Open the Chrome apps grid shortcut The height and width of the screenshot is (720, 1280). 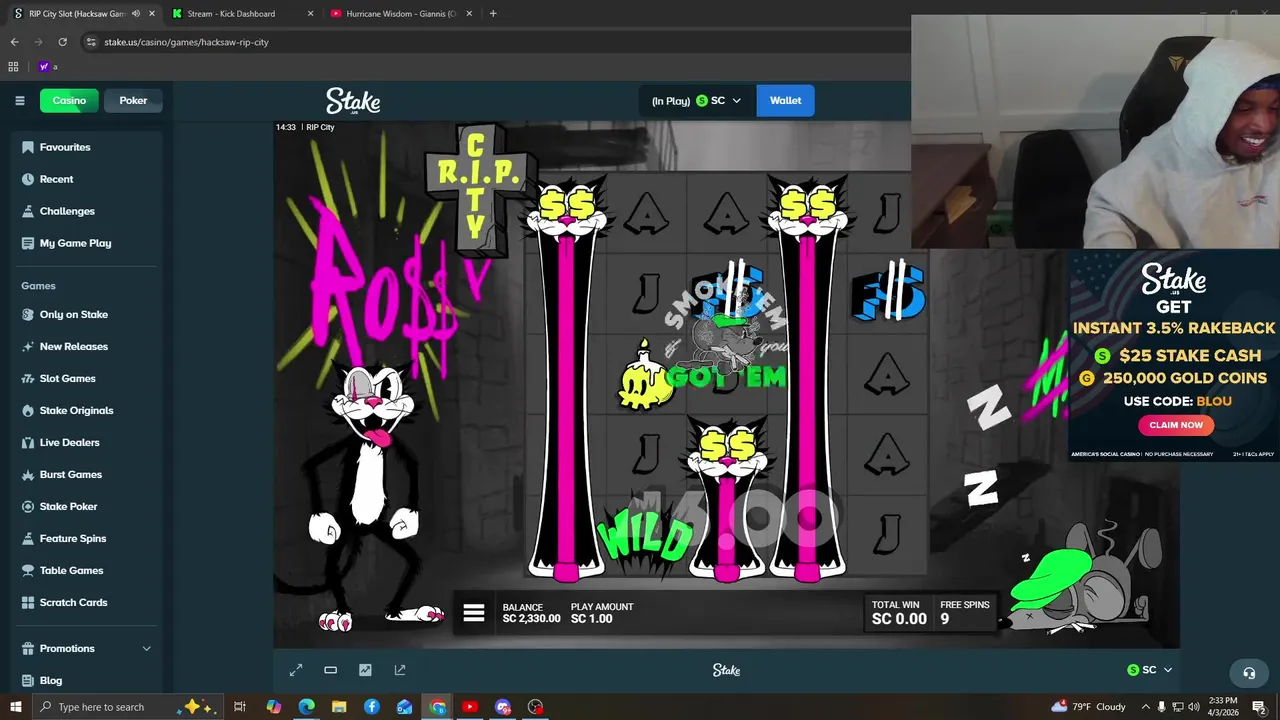(13, 67)
